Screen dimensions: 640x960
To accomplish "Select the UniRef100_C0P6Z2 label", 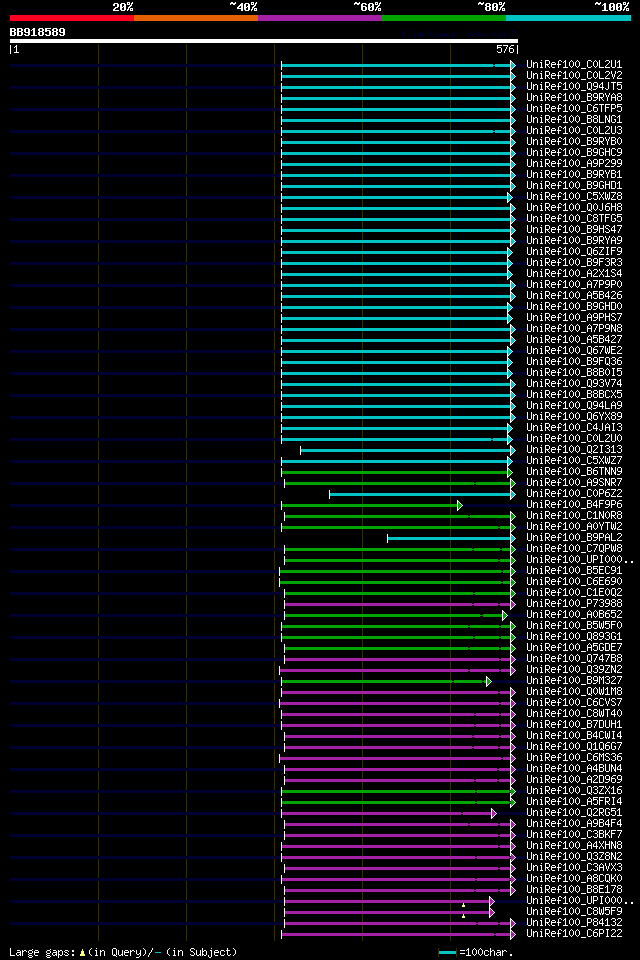I will [574, 494].
